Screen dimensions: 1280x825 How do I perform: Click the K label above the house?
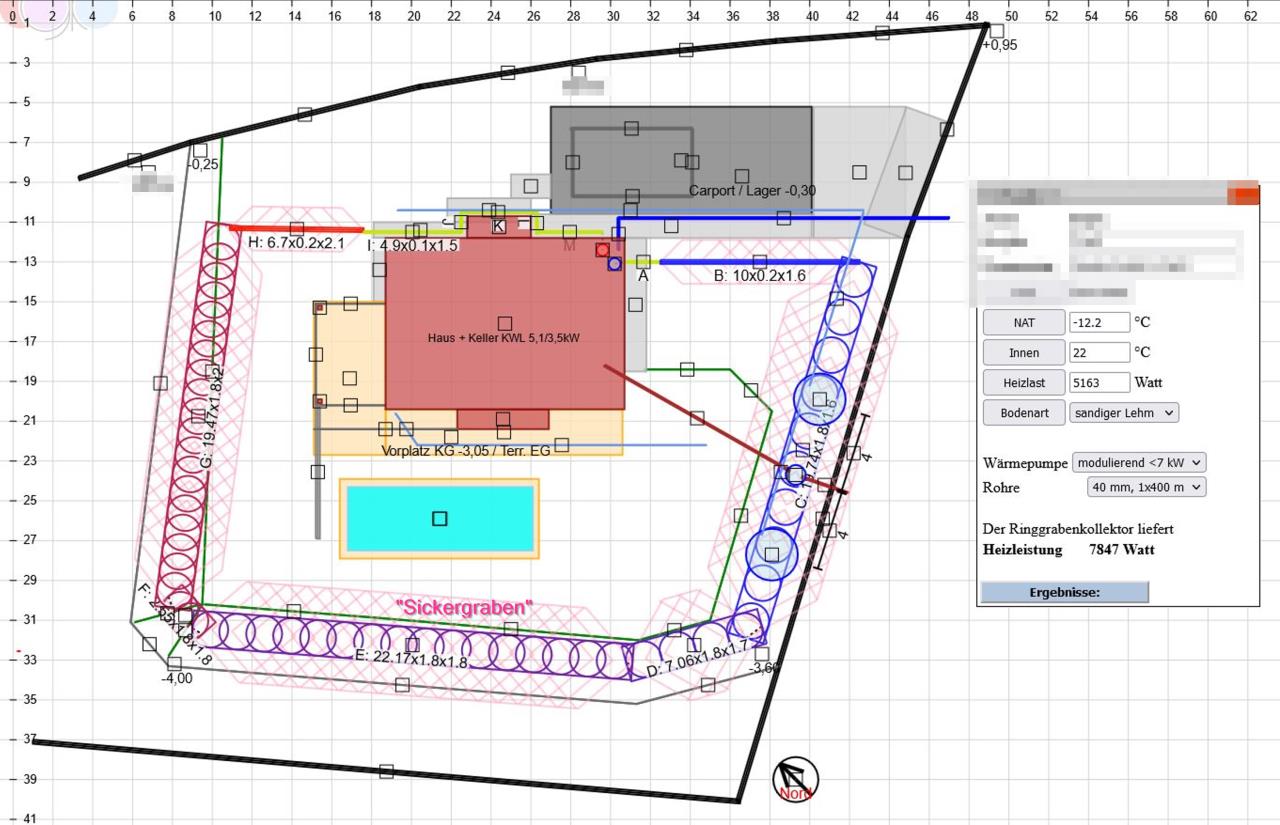click(x=498, y=227)
